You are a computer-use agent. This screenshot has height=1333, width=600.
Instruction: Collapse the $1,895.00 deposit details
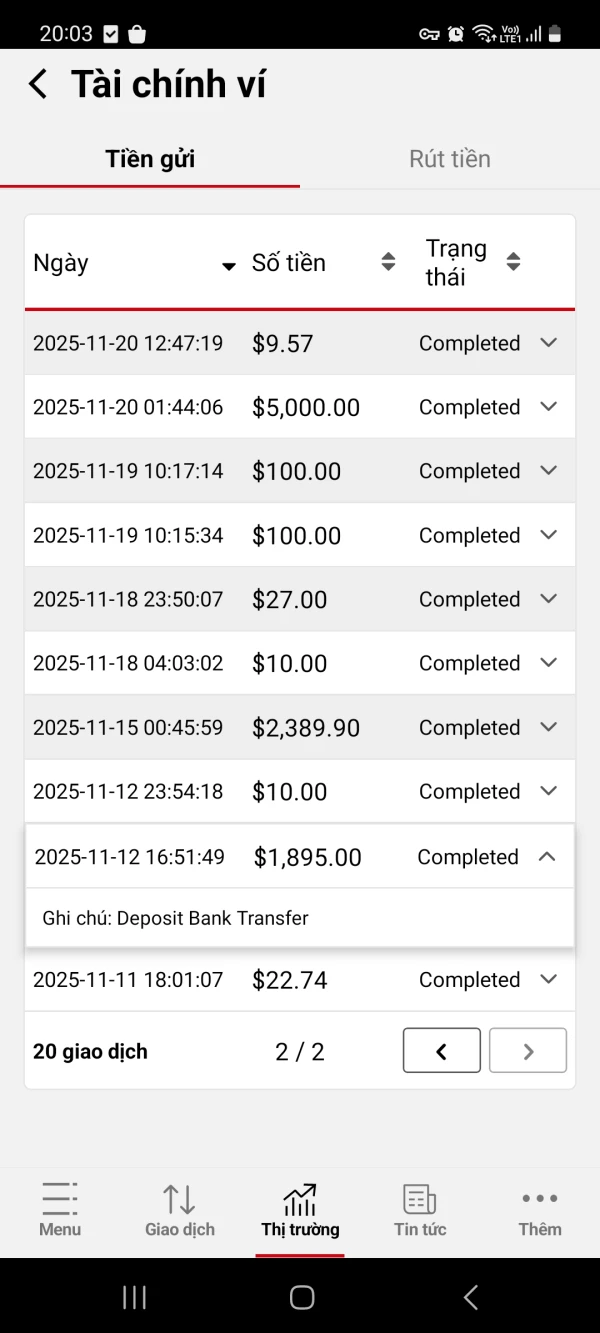click(x=547, y=857)
